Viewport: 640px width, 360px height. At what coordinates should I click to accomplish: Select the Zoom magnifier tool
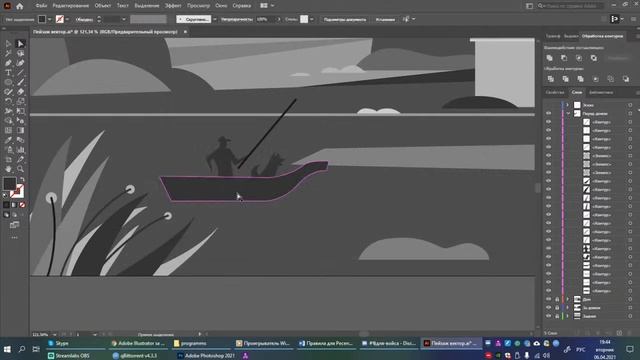click(20, 169)
